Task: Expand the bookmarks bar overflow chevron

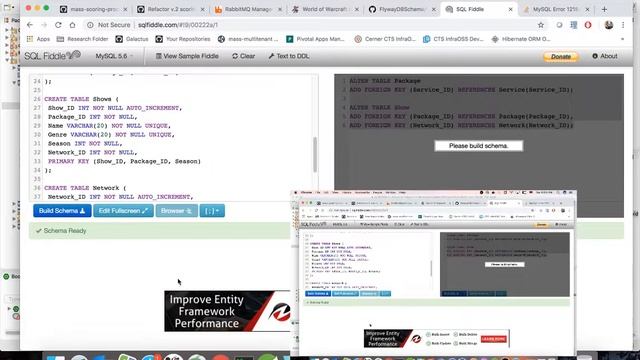Action: coord(622,39)
